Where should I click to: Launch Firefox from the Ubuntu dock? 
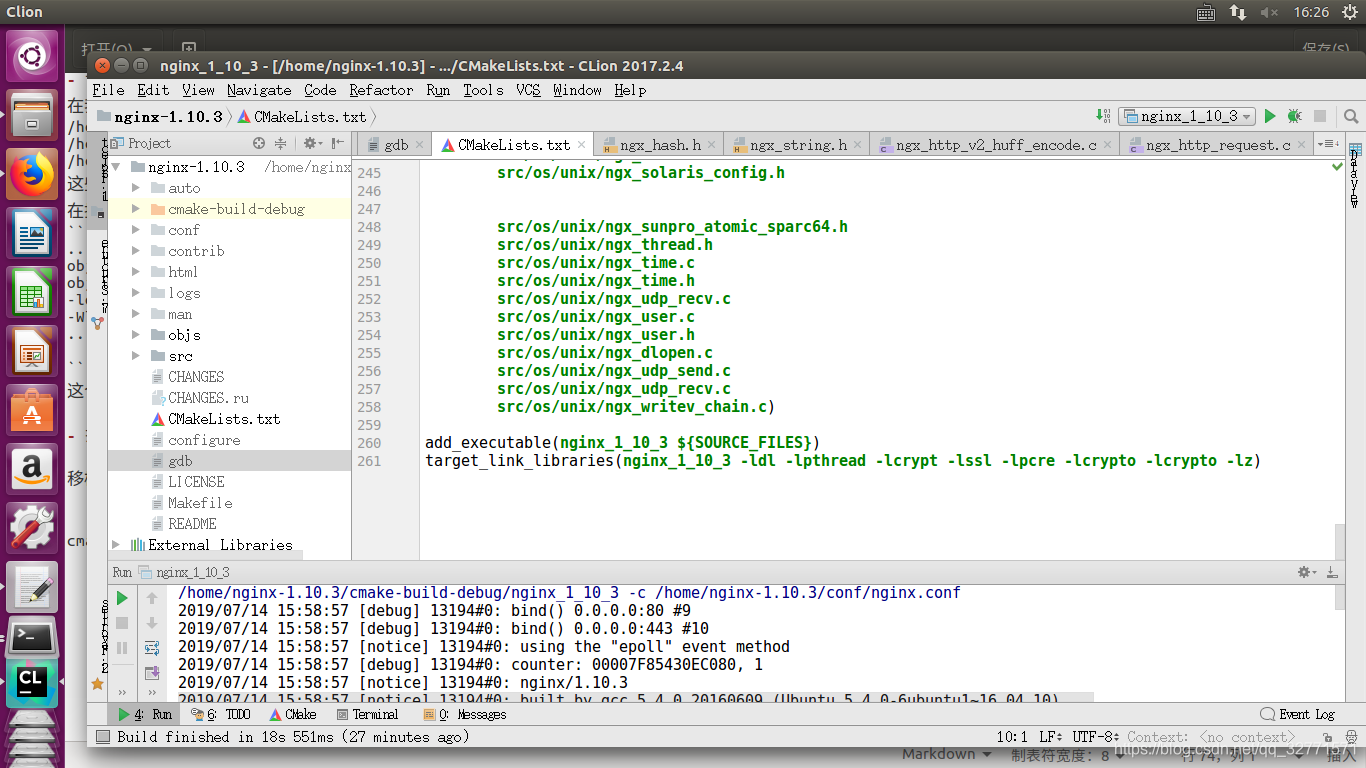pos(32,174)
